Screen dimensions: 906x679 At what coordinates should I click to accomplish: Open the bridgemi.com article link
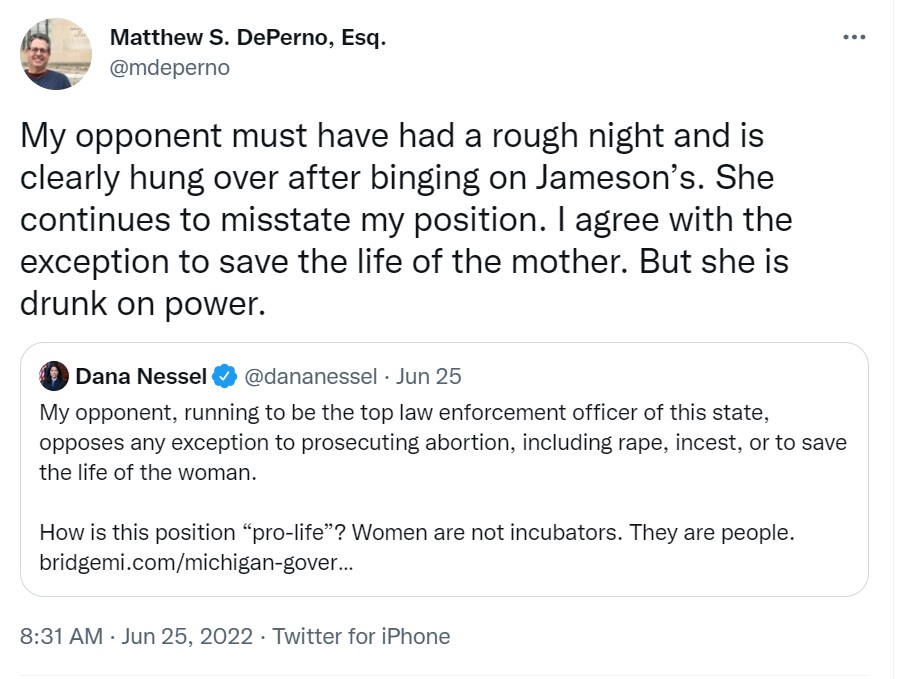point(195,561)
